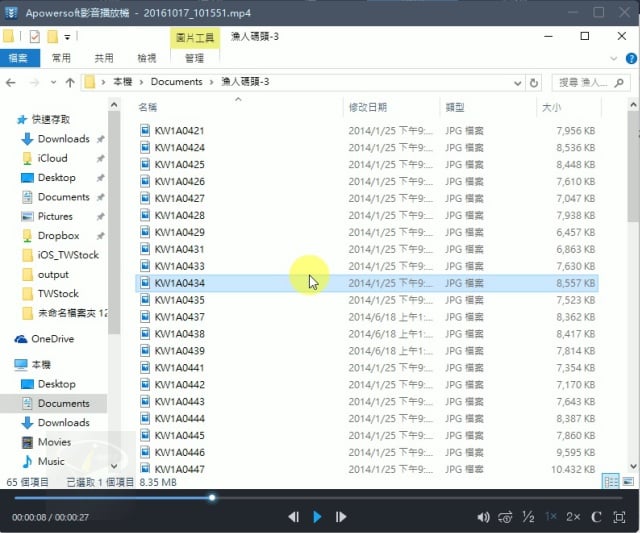Open Movies under 本機

pyautogui.click(x=54, y=442)
